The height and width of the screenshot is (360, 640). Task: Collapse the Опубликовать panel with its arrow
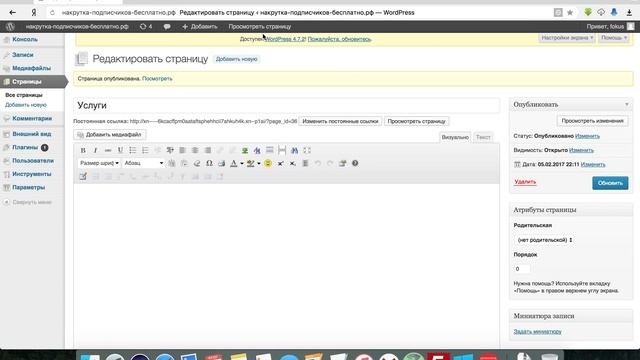tap(627, 104)
